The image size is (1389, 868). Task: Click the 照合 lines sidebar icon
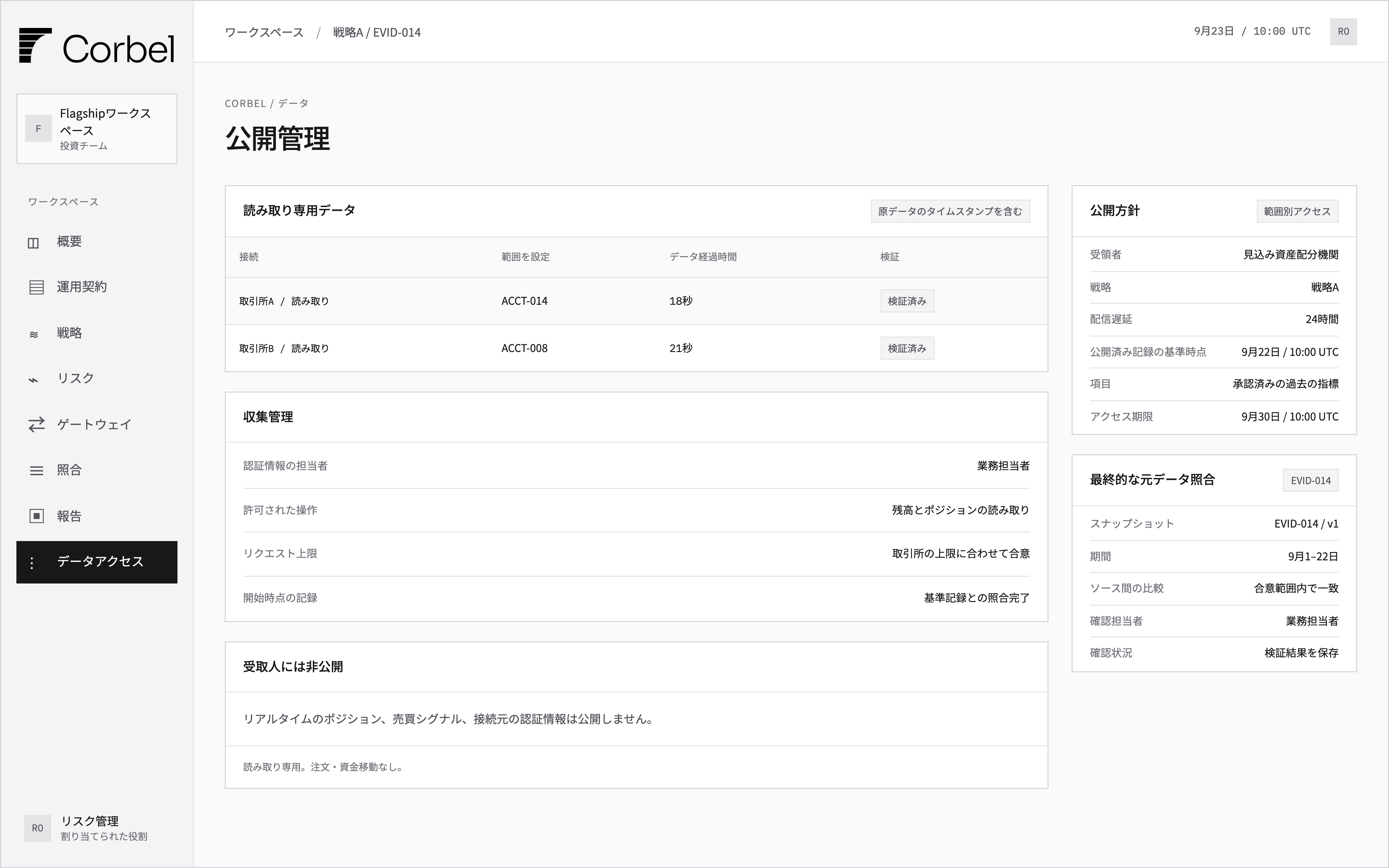point(36,471)
